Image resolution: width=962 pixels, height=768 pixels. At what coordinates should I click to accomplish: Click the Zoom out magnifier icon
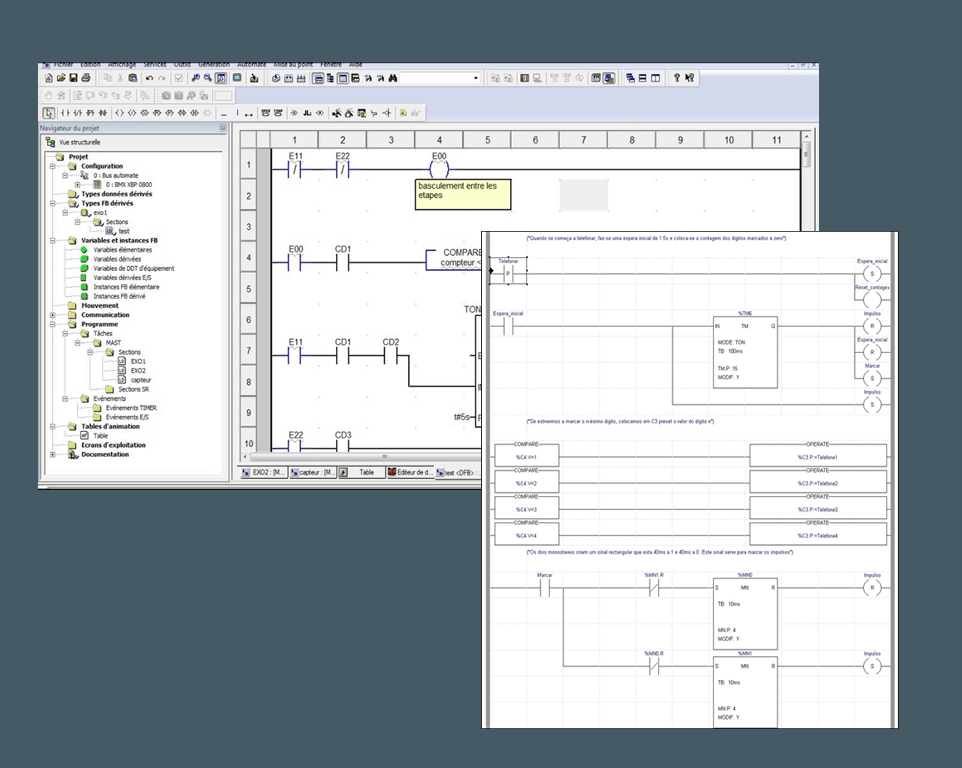[207, 78]
